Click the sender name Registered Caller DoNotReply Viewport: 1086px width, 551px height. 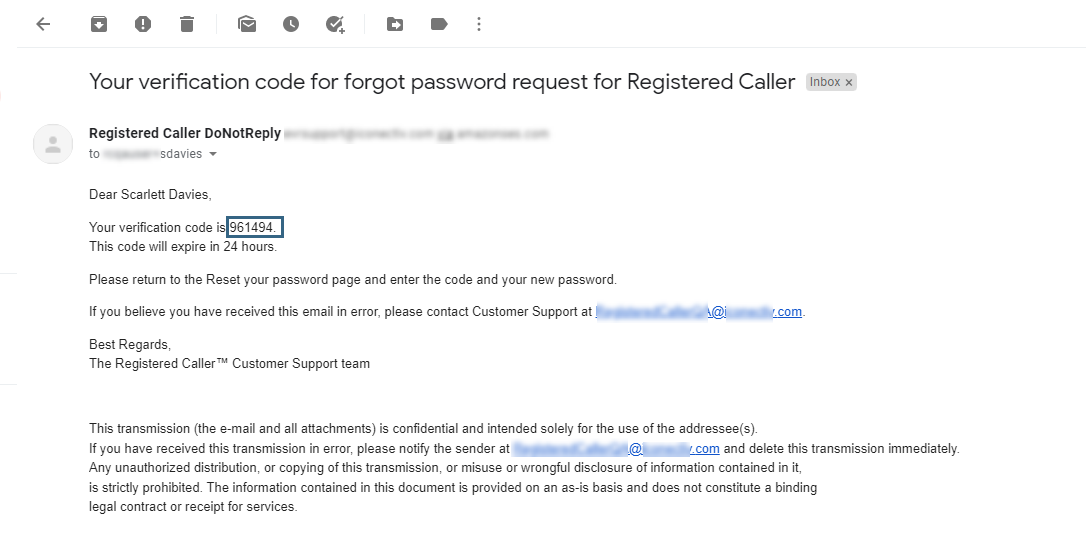pos(185,133)
